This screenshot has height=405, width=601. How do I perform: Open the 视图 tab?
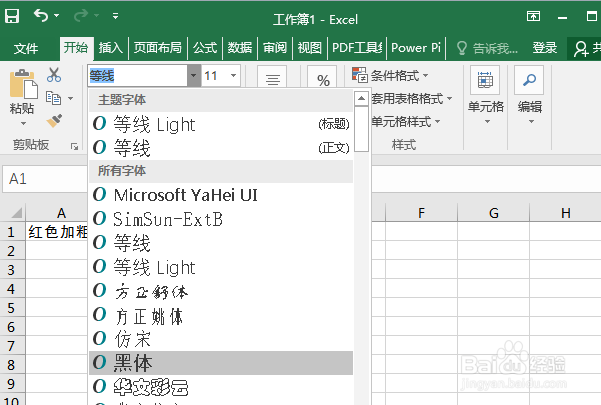point(310,48)
